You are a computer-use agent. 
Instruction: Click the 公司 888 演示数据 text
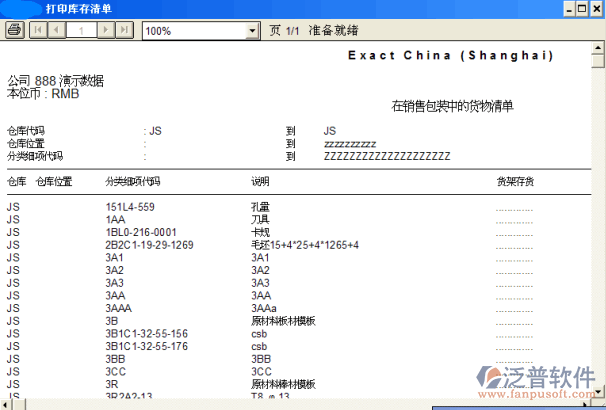point(56,81)
